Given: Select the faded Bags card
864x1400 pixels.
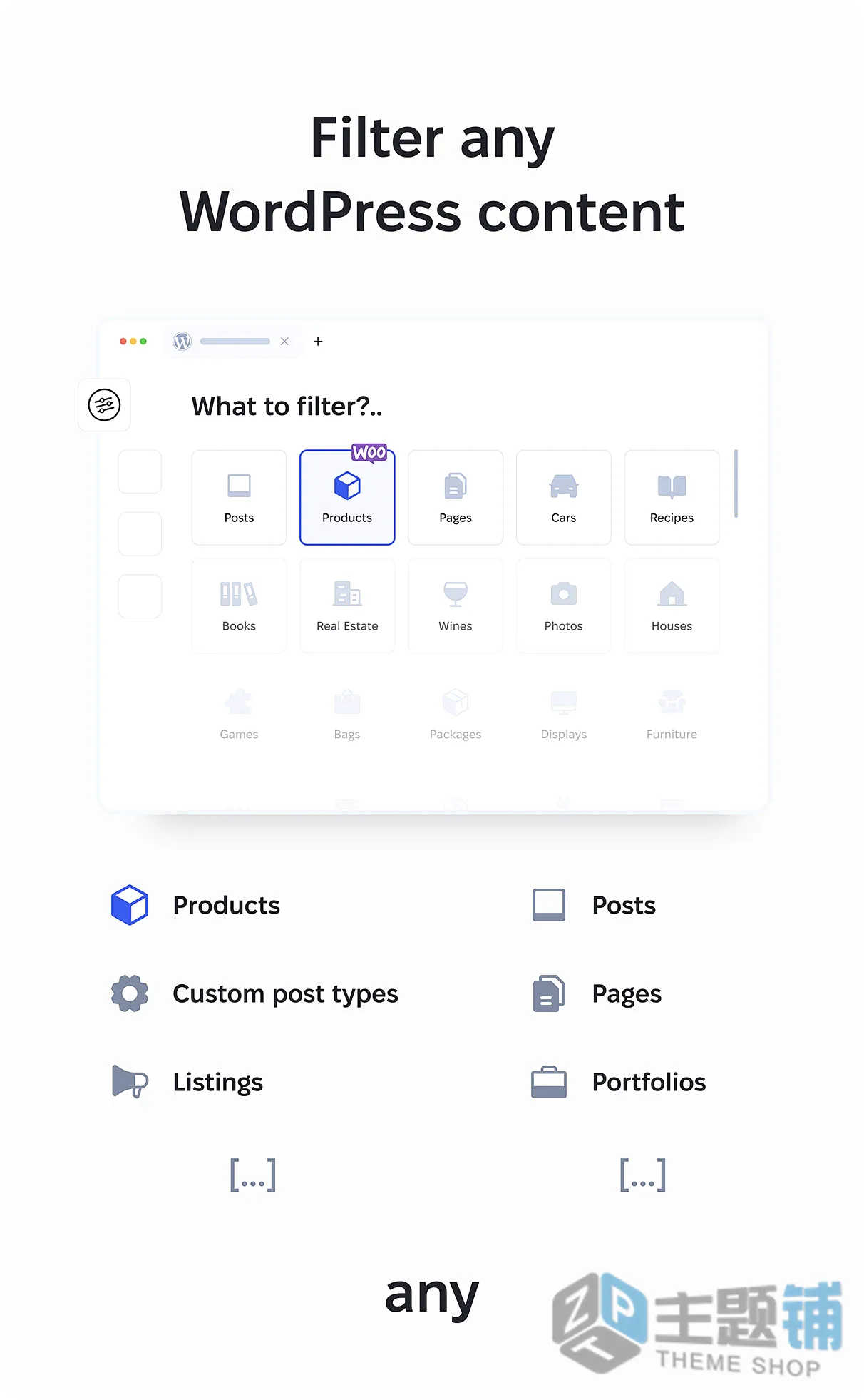Looking at the screenshot, I should tap(347, 714).
